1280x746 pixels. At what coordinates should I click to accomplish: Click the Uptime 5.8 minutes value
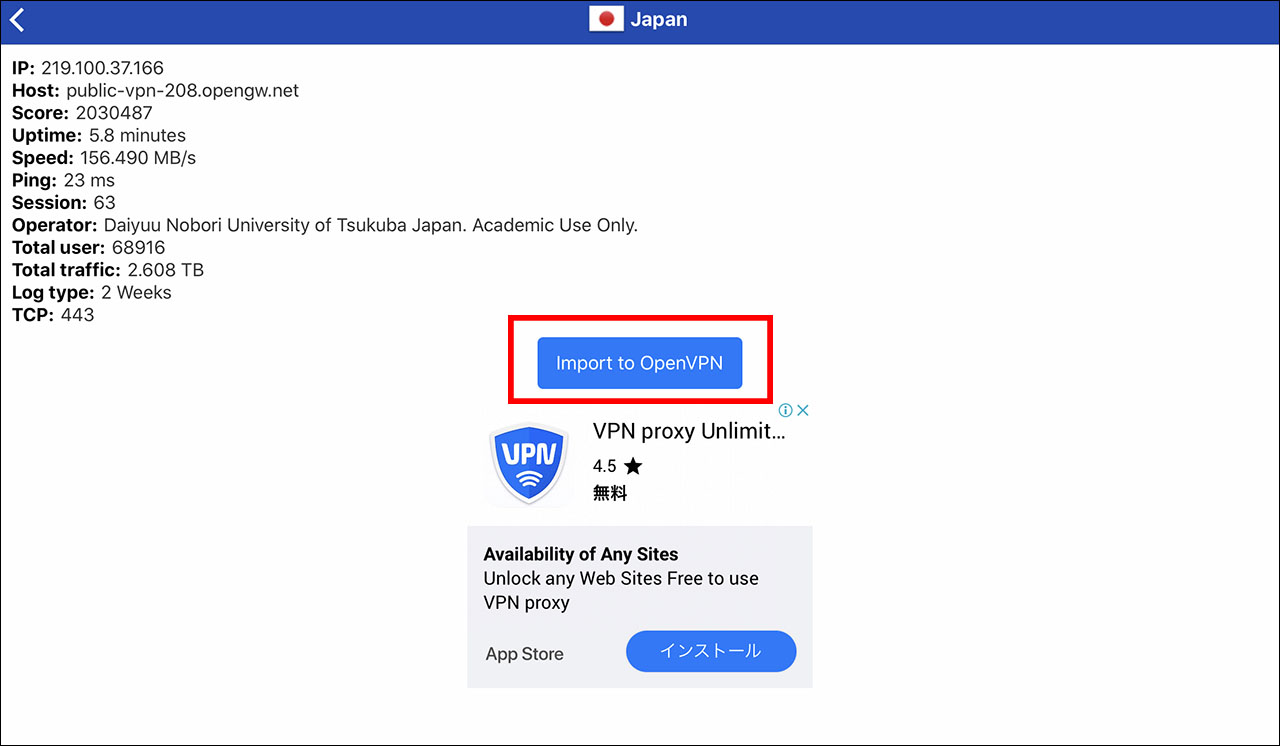coord(137,135)
